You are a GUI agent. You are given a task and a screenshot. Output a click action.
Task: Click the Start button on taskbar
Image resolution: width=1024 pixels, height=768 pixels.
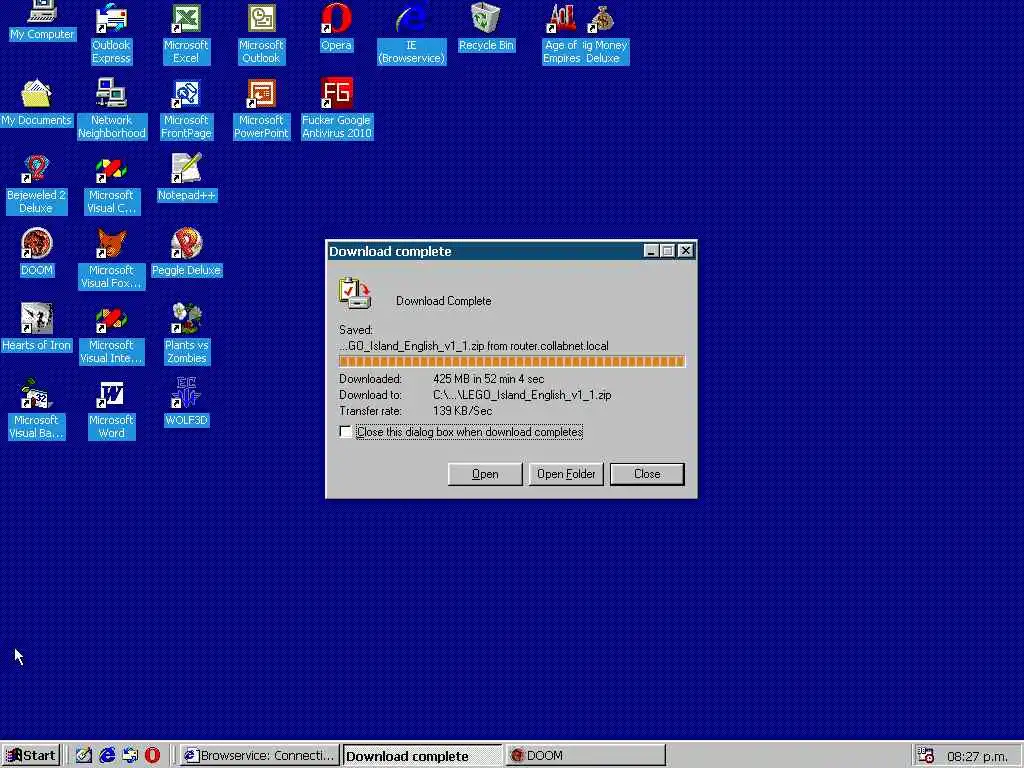[31, 756]
